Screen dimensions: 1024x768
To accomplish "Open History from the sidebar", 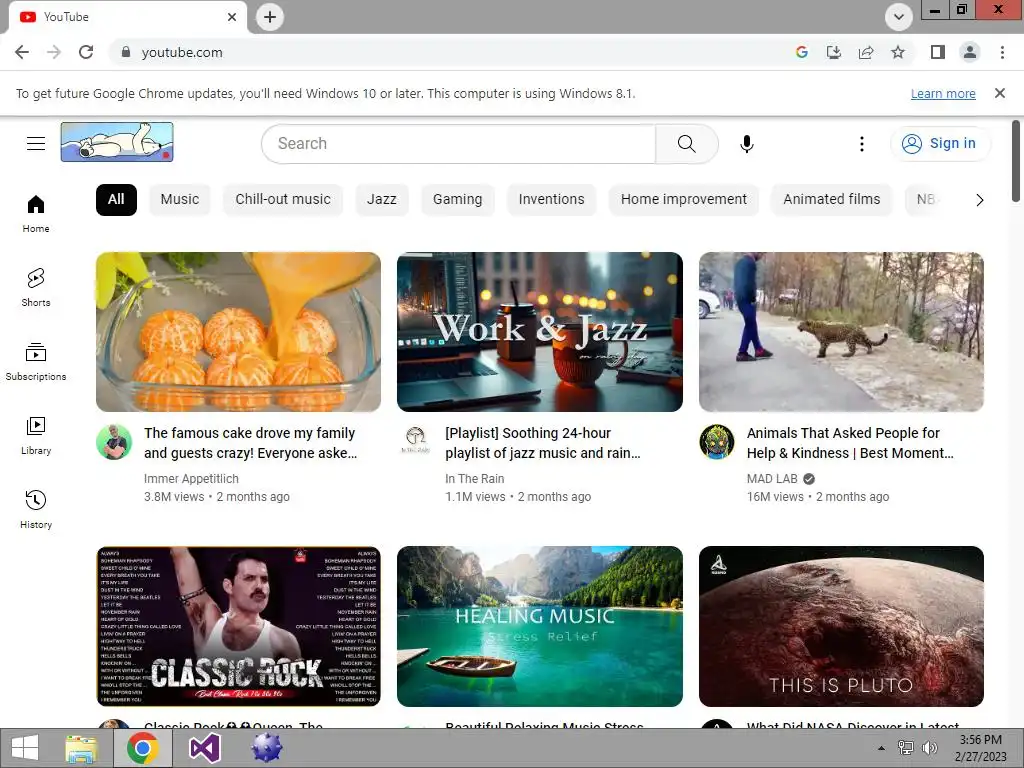I will click(36, 509).
